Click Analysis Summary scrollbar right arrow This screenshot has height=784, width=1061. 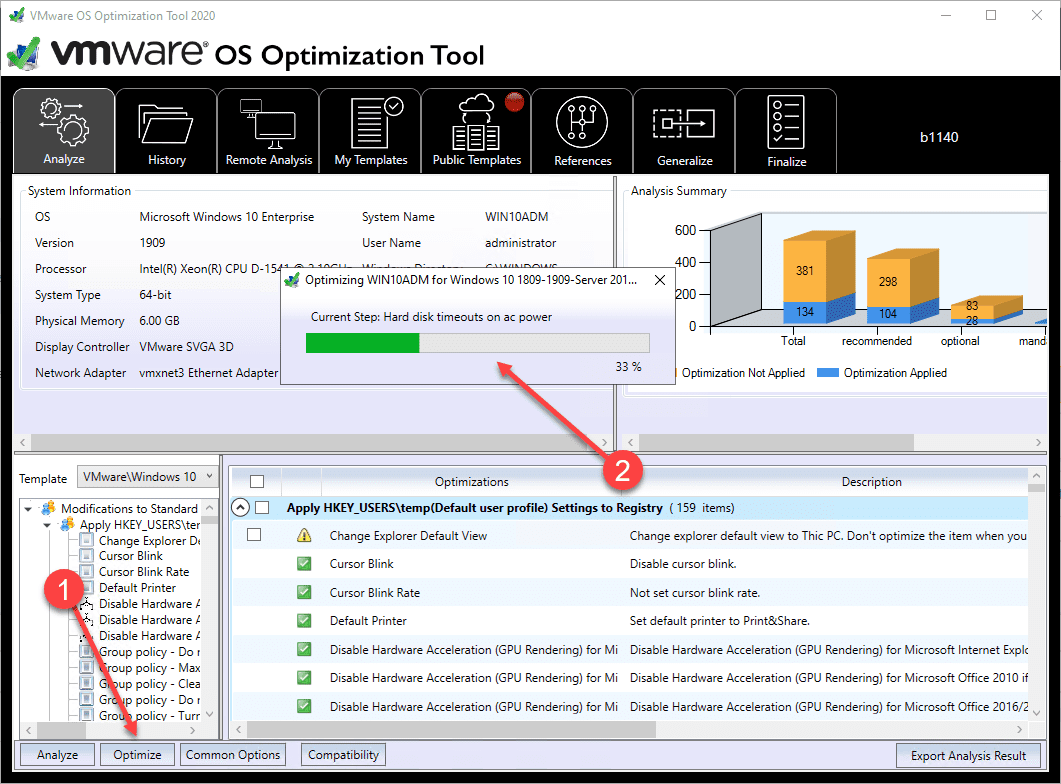1038,442
